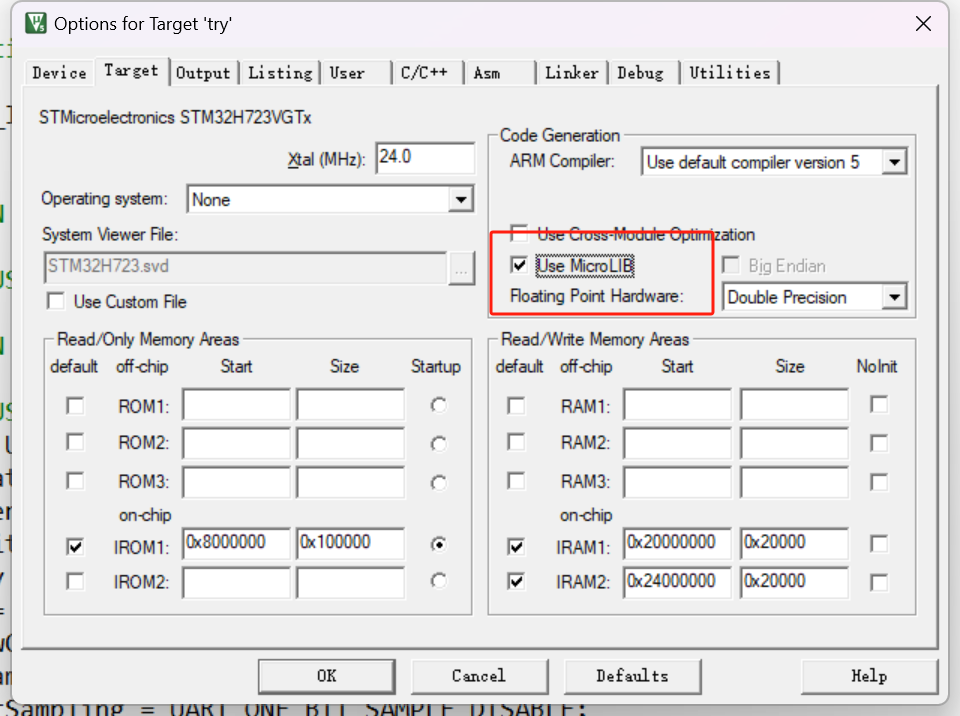Image resolution: width=960 pixels, height=716 pixels.
Task: Go to the Linker tab
Action: point(572,73)
